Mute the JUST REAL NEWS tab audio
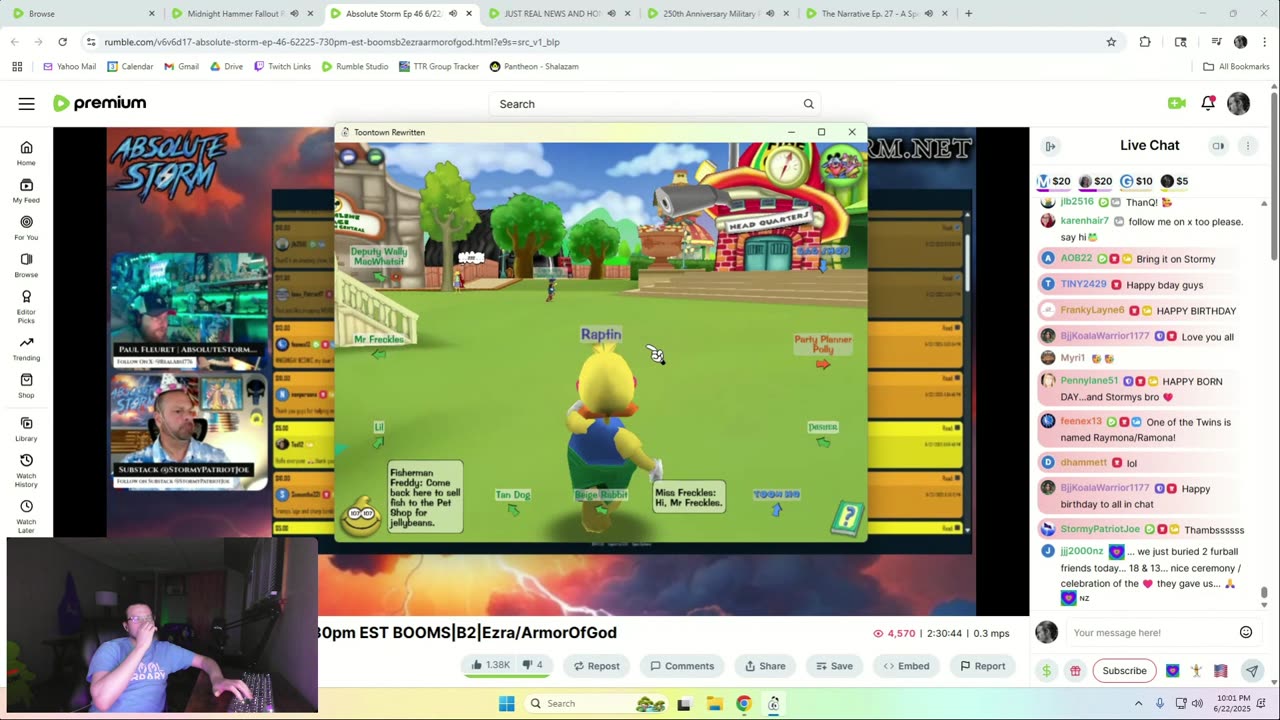Viewport: 1280px width, 720px height. 612,14
